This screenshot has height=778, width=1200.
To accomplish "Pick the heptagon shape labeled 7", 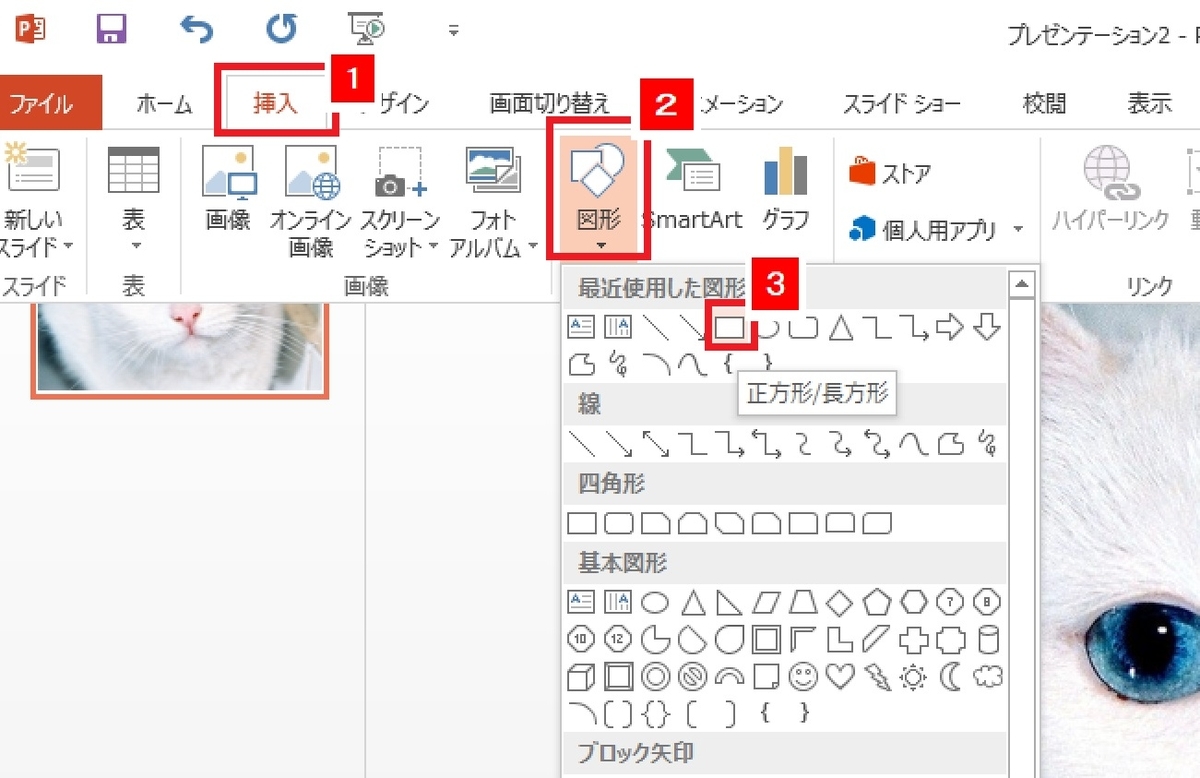I will click(951, 603).
